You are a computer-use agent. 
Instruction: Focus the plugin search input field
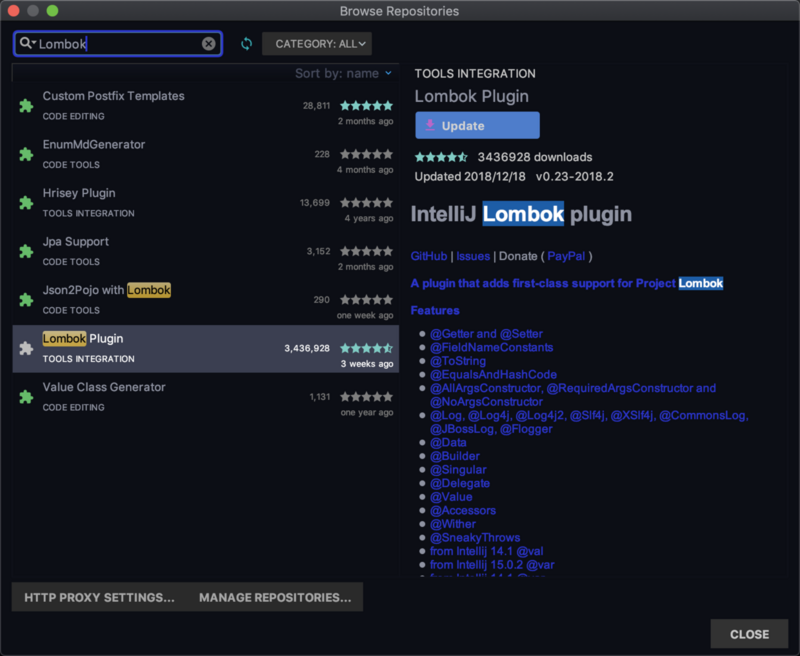[x=118, y=44]
